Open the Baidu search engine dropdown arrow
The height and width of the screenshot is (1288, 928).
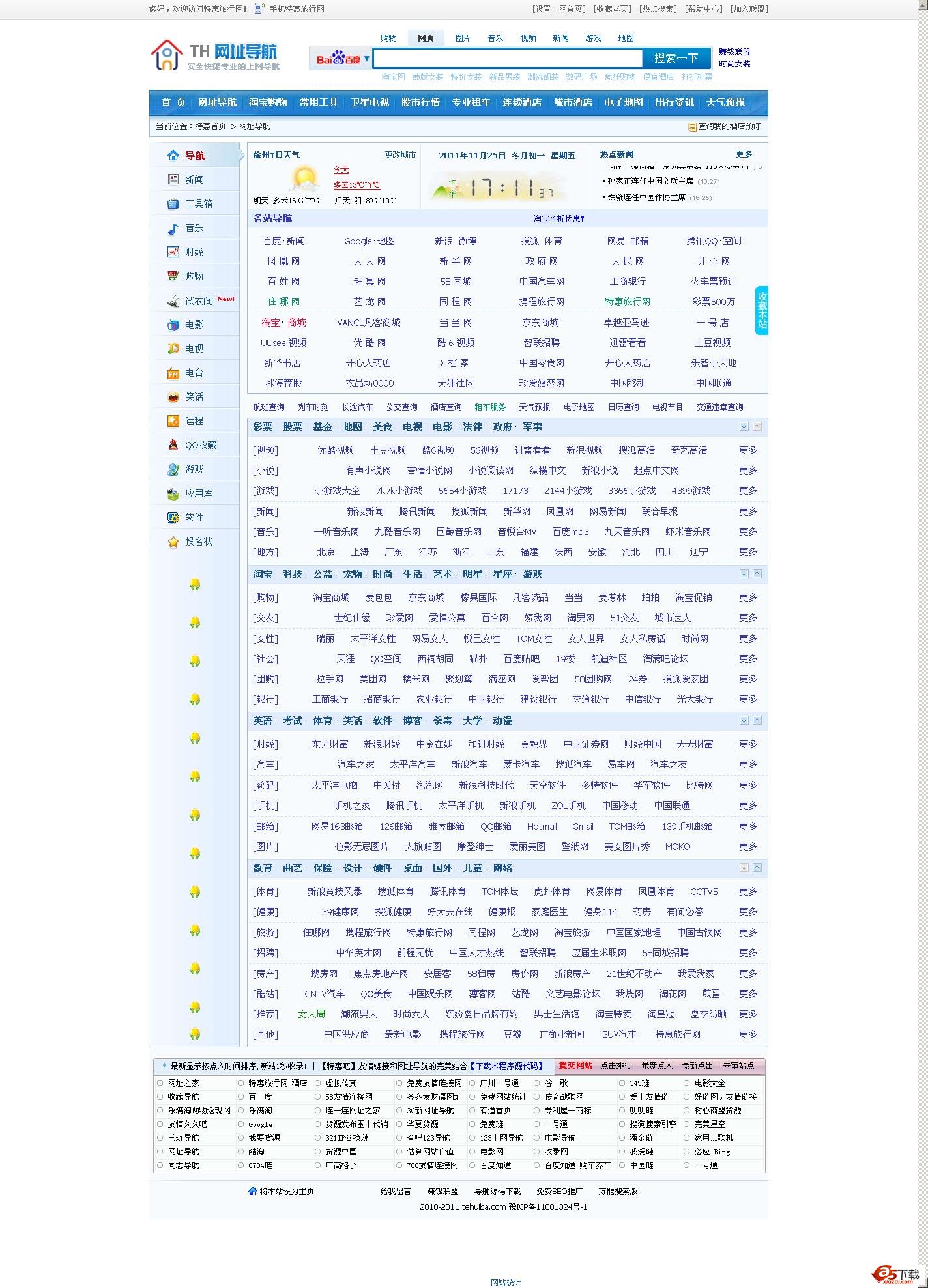point(366,59)
